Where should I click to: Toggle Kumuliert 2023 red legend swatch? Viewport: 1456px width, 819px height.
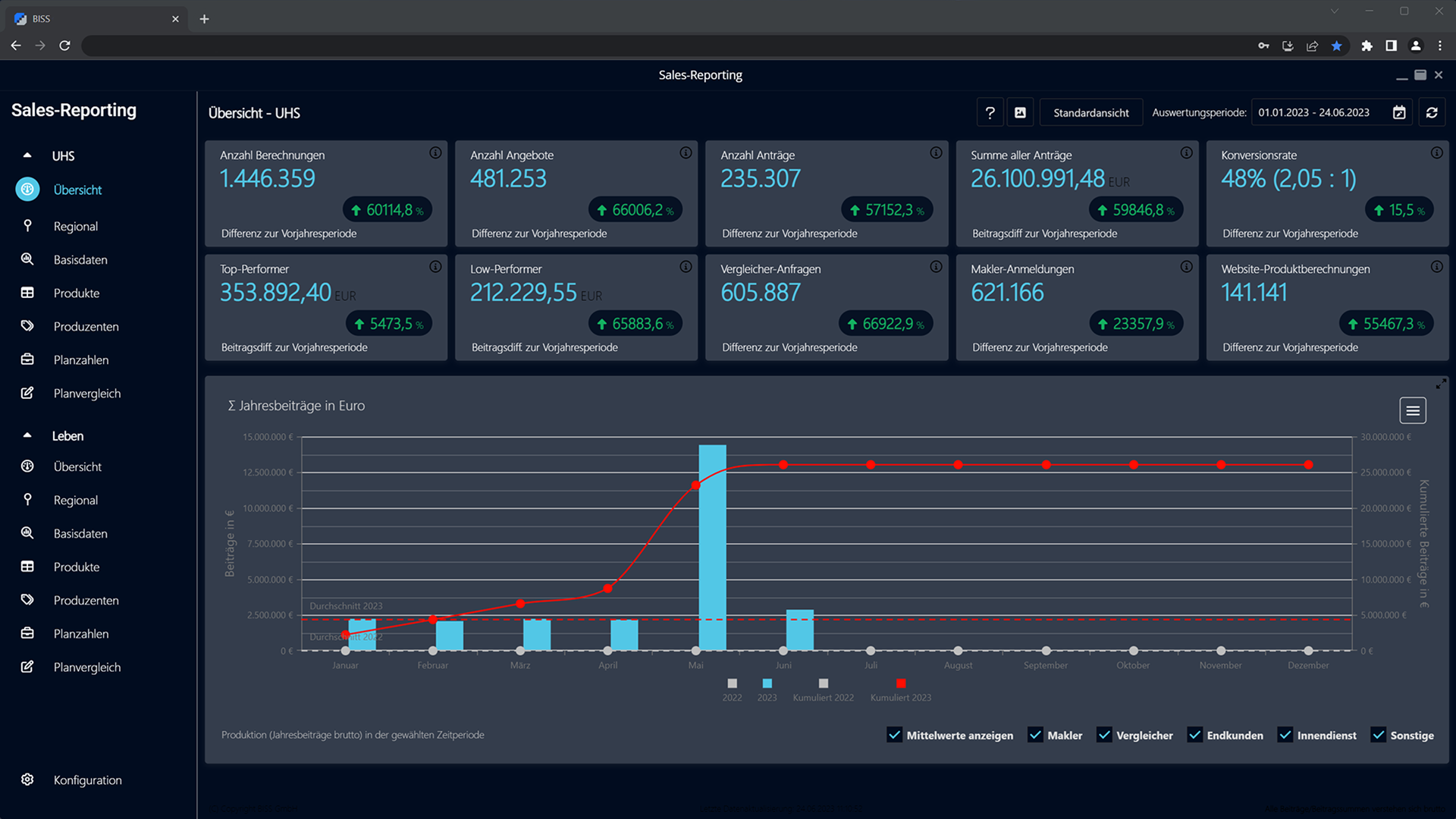[900, 683]
